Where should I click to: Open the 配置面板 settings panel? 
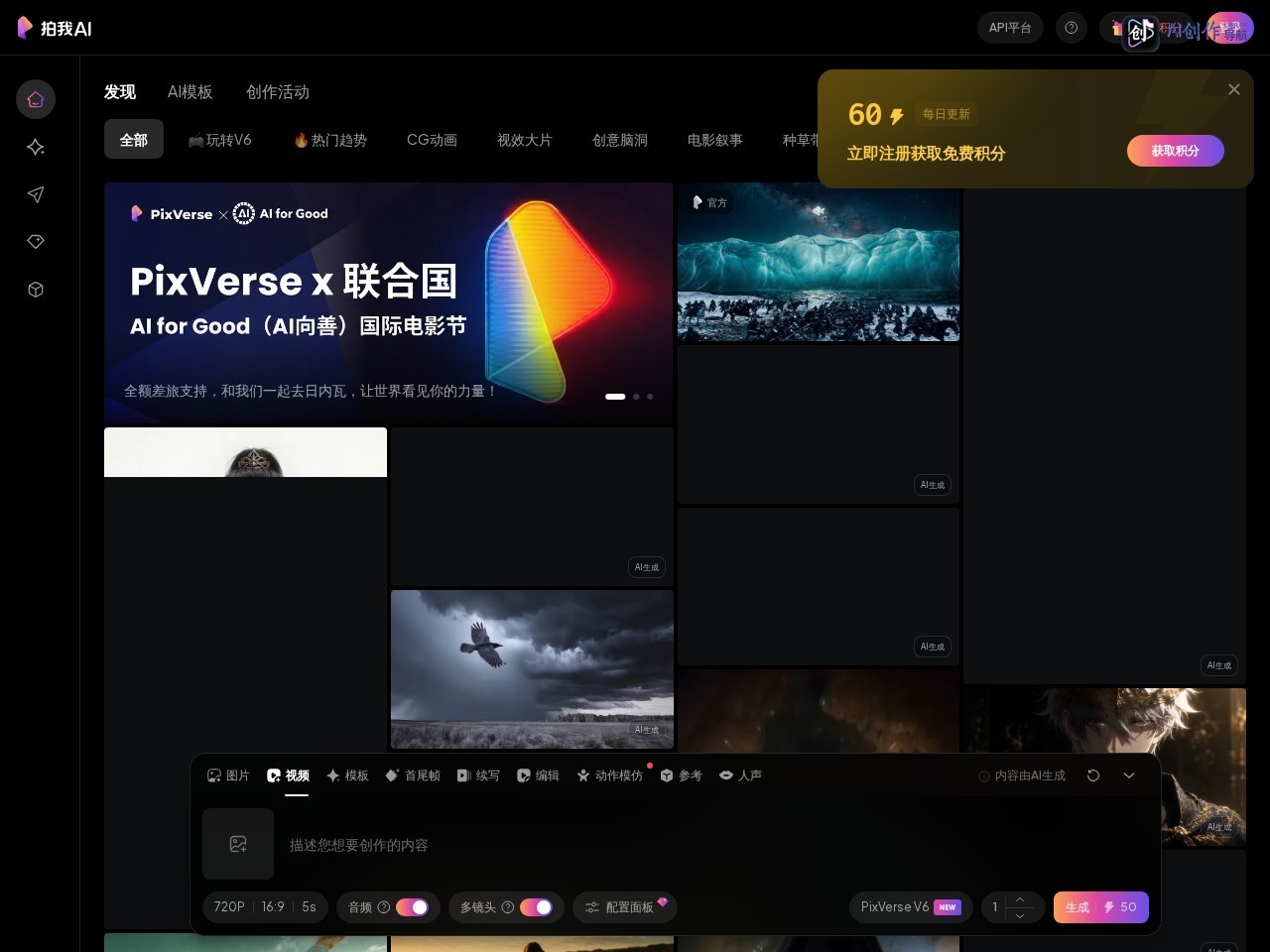[625, 907]
